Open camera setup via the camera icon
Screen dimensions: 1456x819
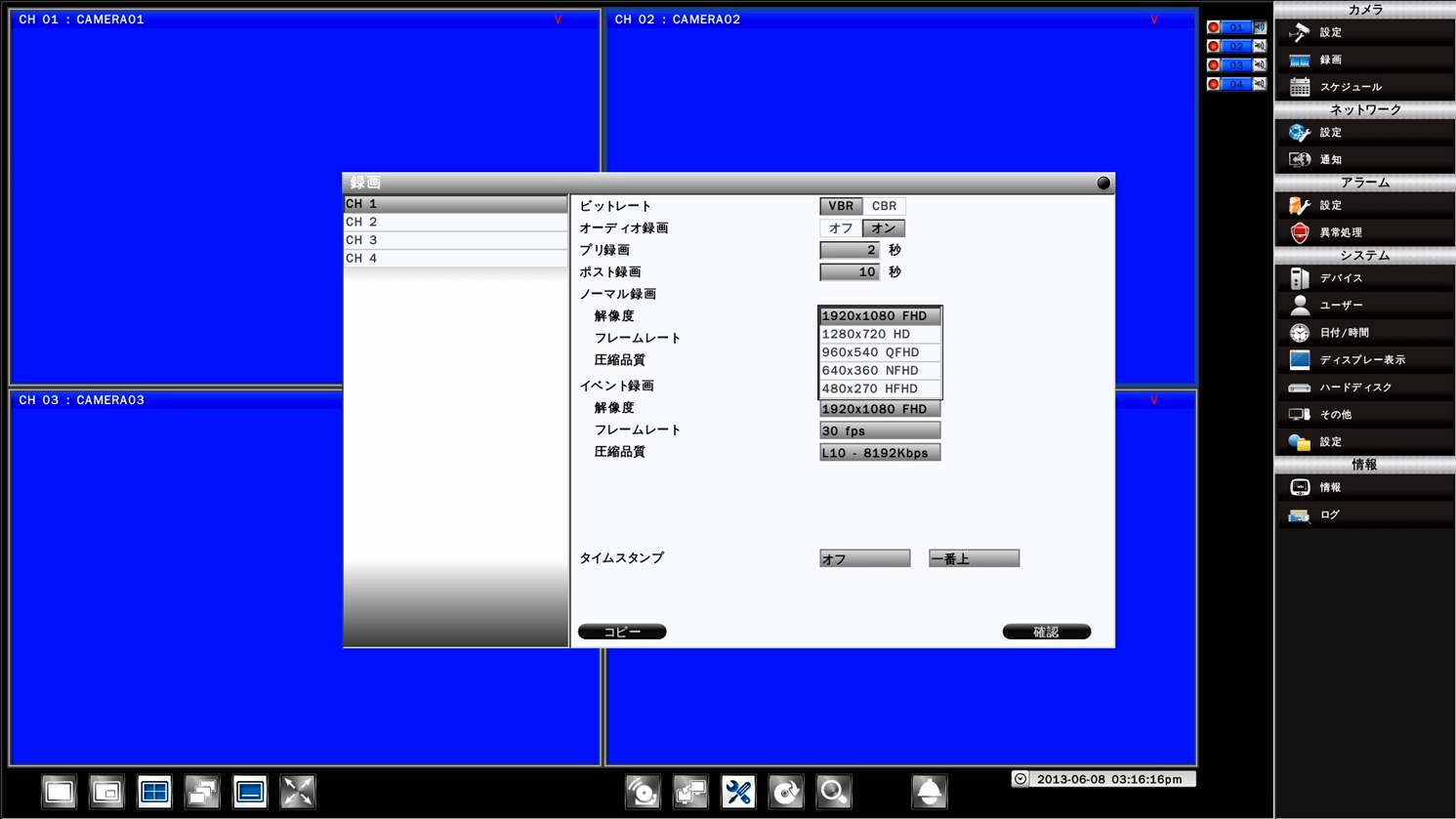[x=1299, y=31]
